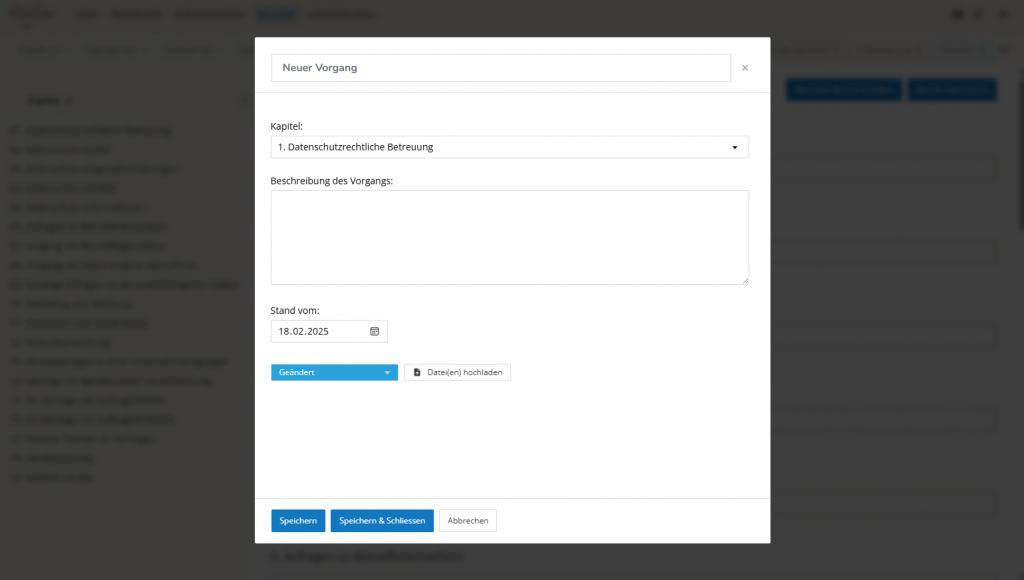Select the first chapter in the background sidebar

(x=90, y=130)
